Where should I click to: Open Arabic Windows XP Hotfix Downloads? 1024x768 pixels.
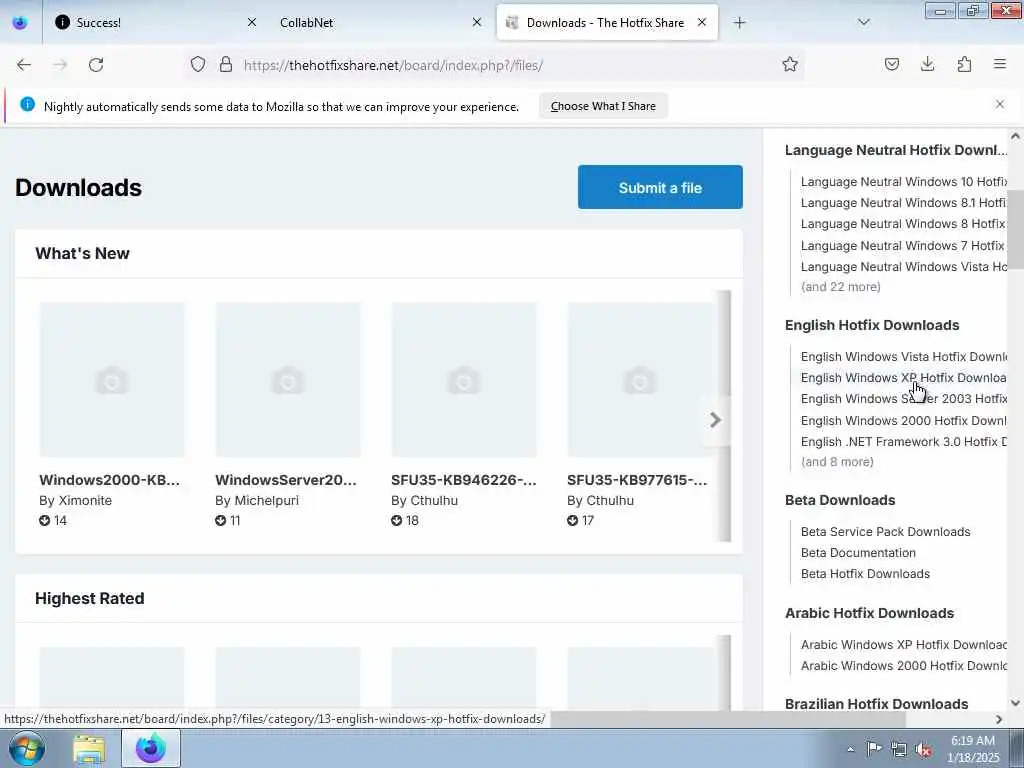(x=903, y=645)
